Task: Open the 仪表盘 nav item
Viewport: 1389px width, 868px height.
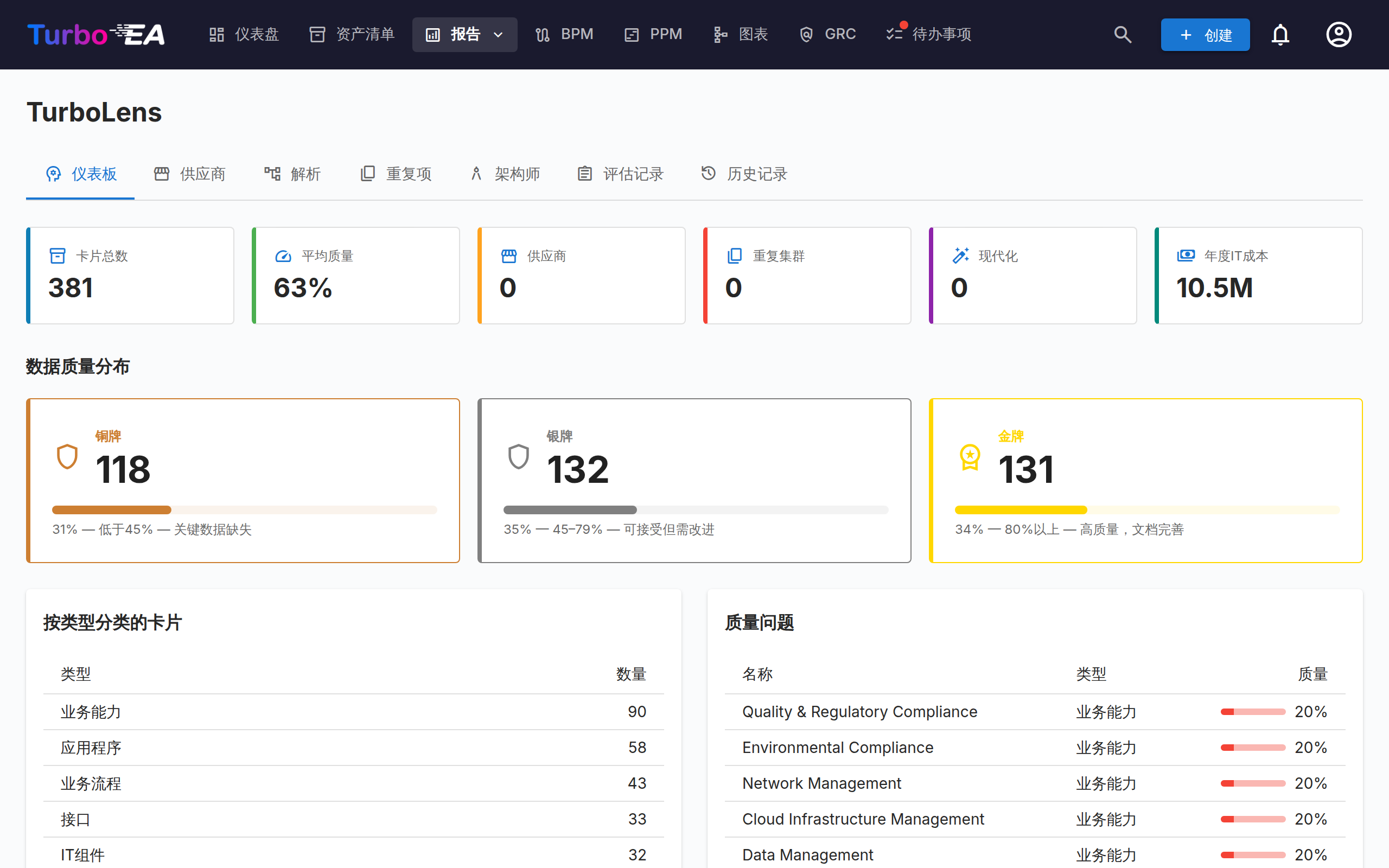Action: pos(244,34)
